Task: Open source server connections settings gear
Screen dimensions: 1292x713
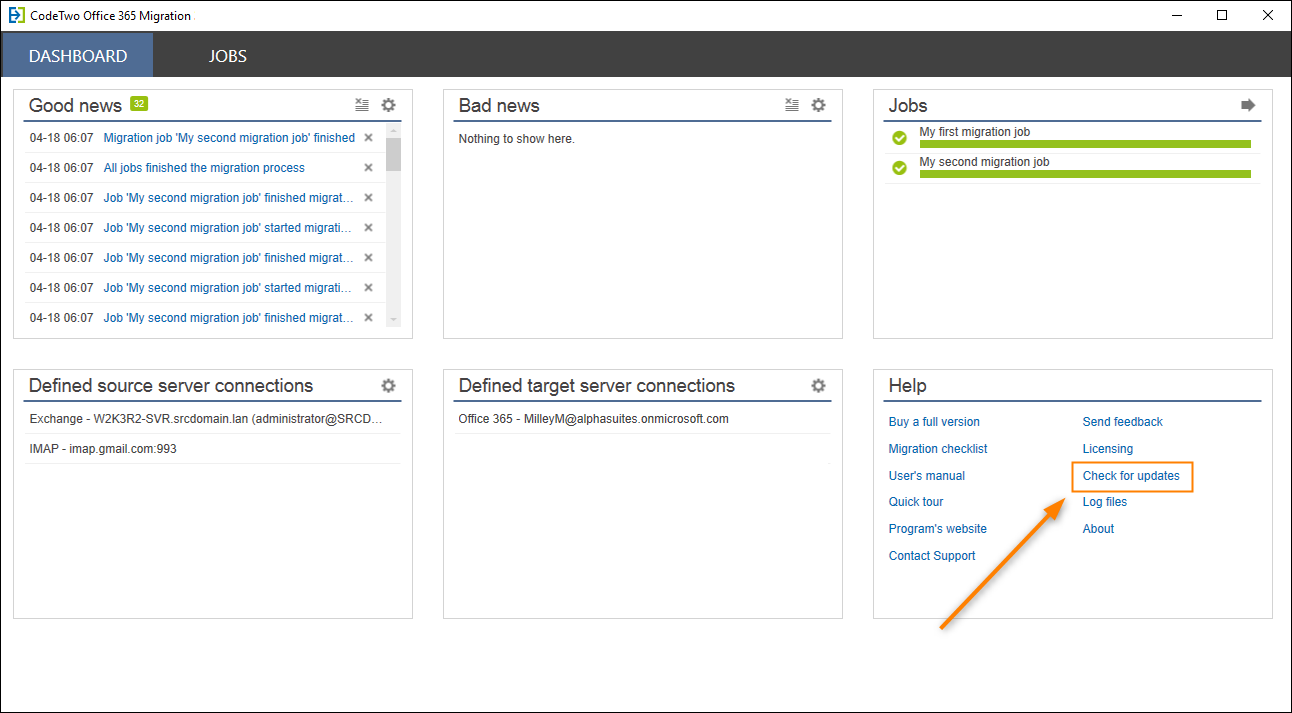Action: click(x=388, y=386)
